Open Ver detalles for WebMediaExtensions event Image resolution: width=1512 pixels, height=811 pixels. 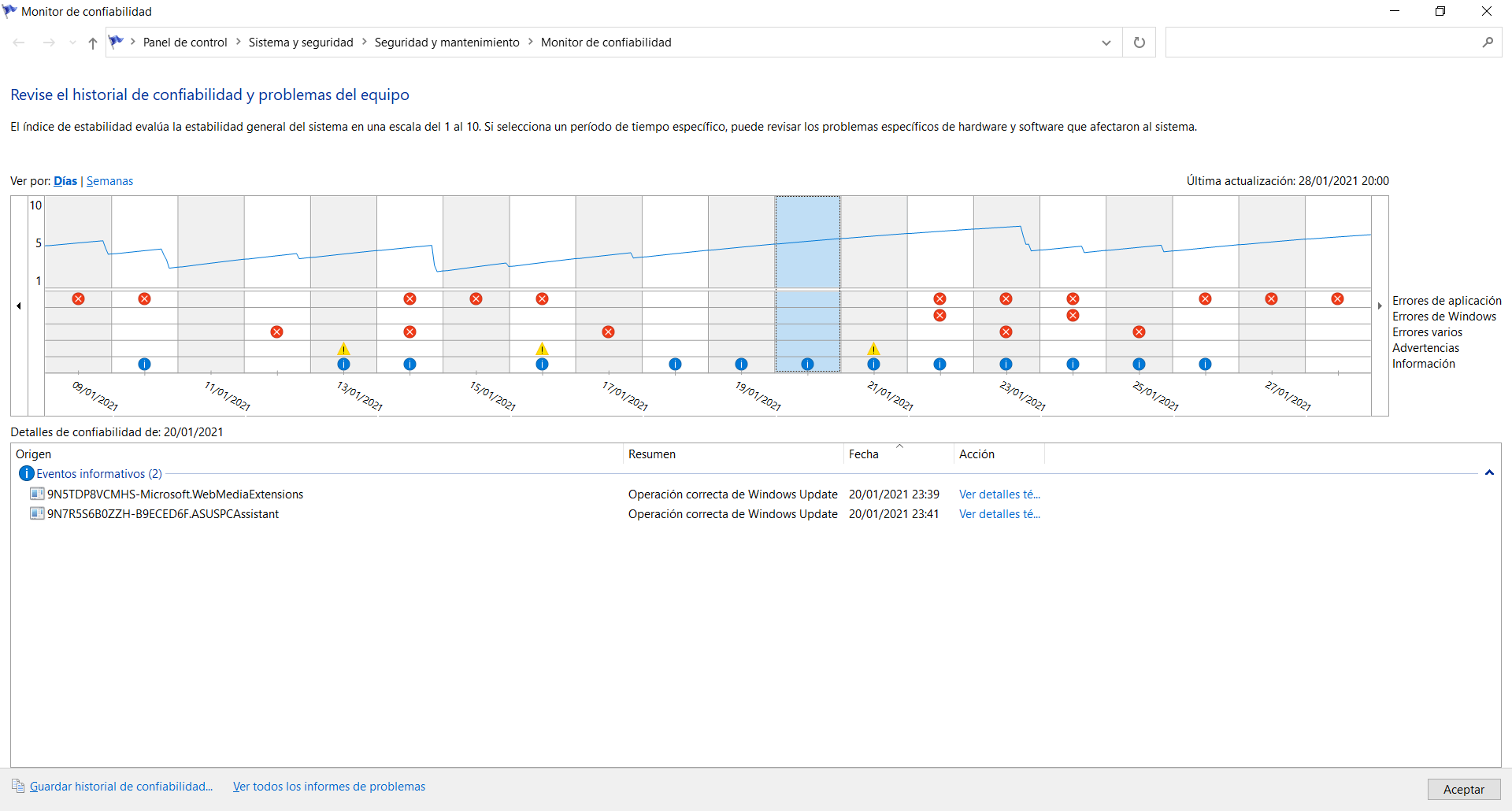pos(999,494)
